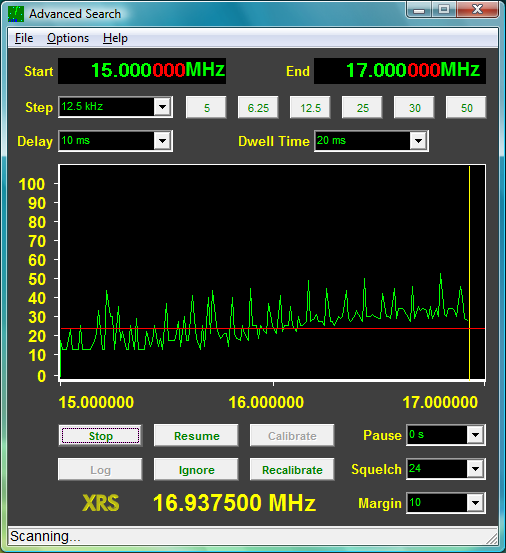
Task: Click the Resume button
Action: pyautogui.click(x=196, y=436)
